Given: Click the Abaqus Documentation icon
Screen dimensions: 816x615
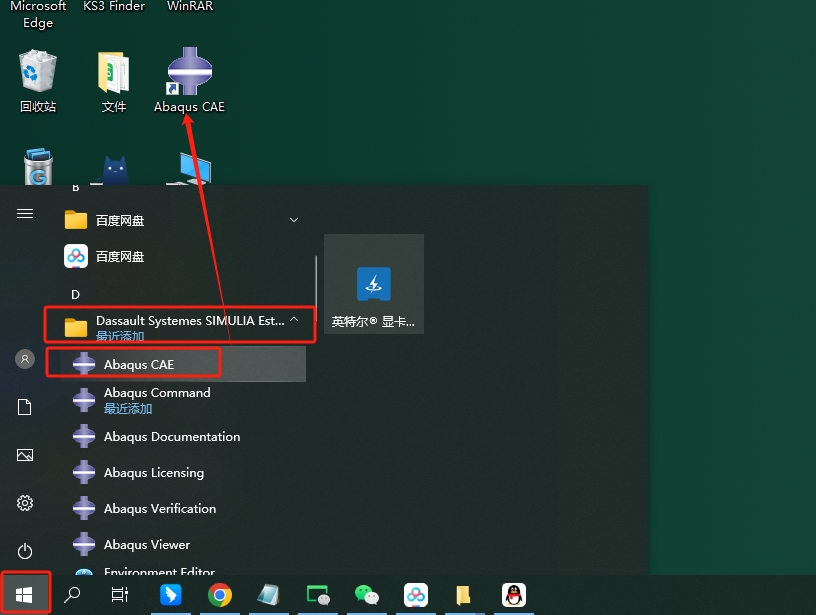Looking at the screenshot, I should [x=85, y=437].
